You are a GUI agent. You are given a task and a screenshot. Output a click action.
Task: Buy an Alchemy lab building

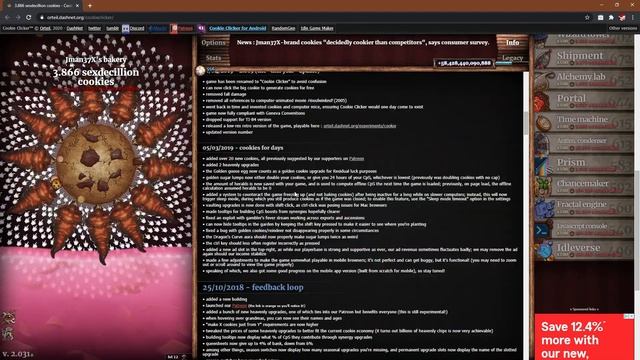tap(584, 79)
